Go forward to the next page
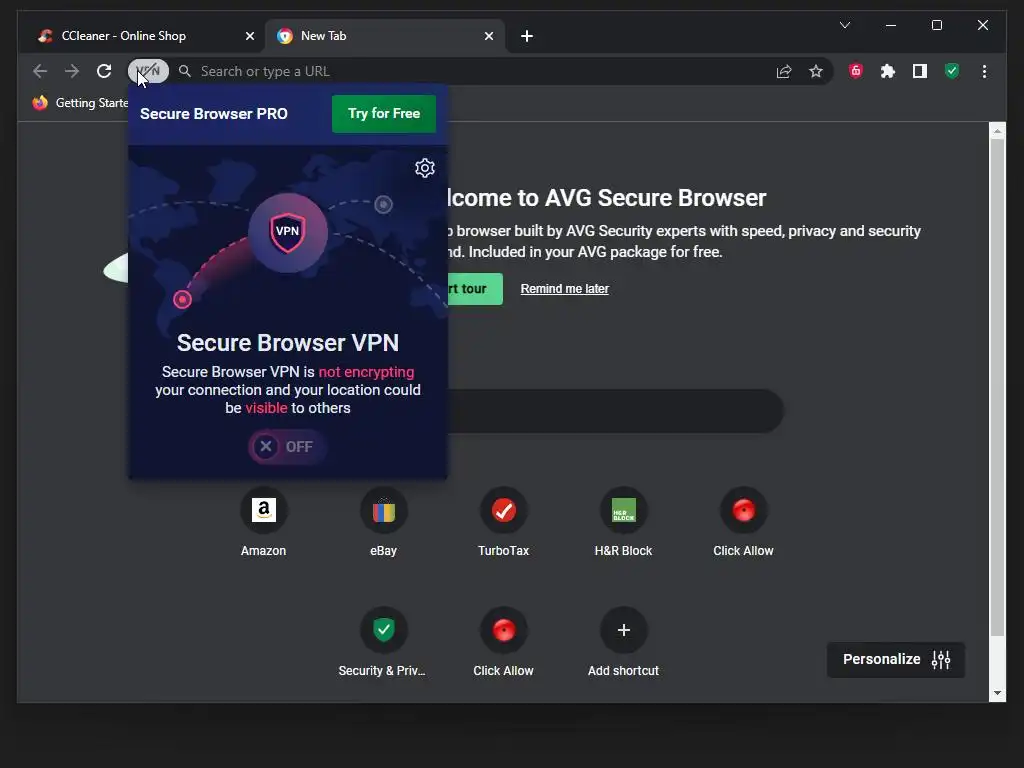 point(72,71)
